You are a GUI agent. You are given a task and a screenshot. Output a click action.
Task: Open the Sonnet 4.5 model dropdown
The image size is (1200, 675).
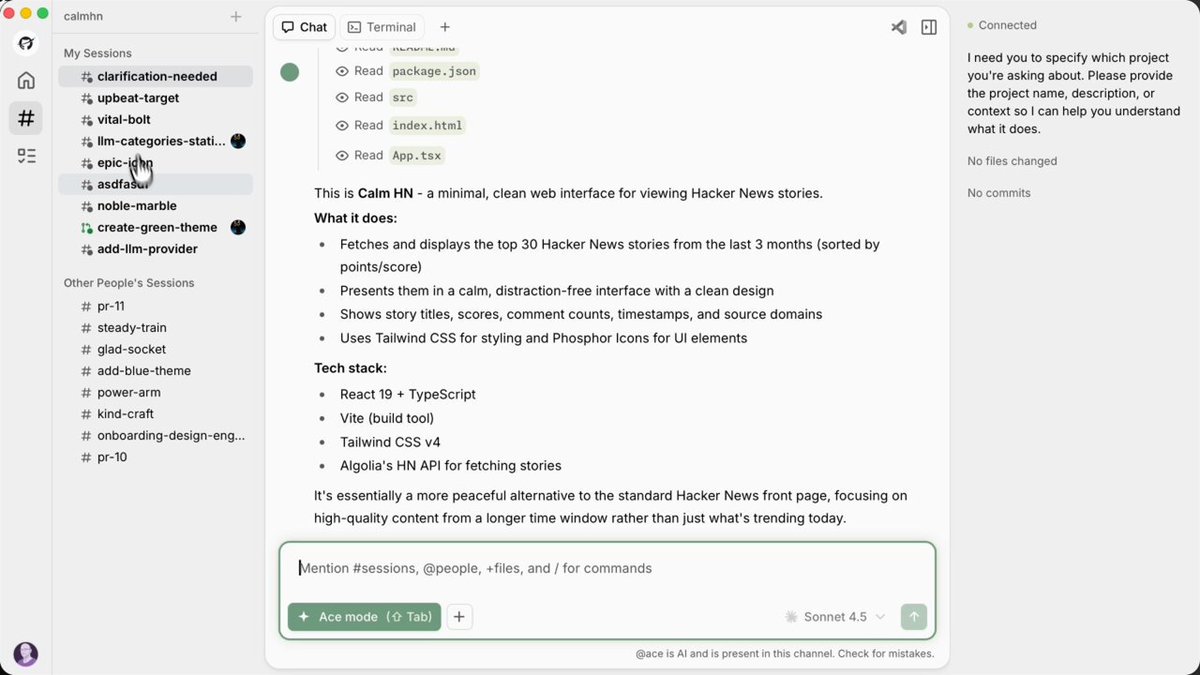[x=835, y=617]
